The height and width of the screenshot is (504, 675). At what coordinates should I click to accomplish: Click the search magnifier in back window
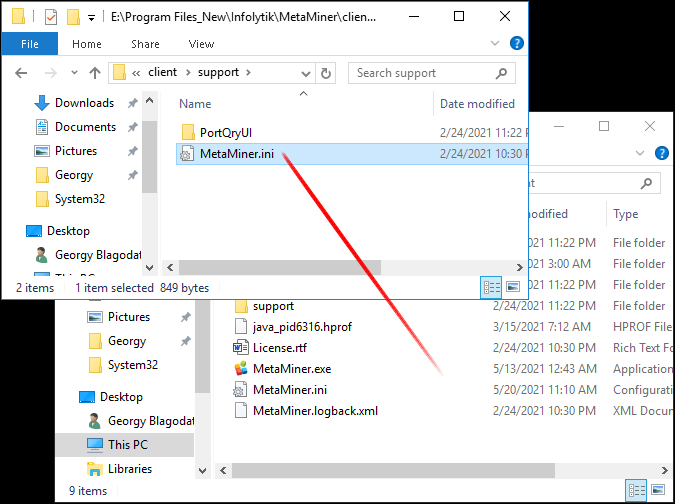tap(646, 183)
